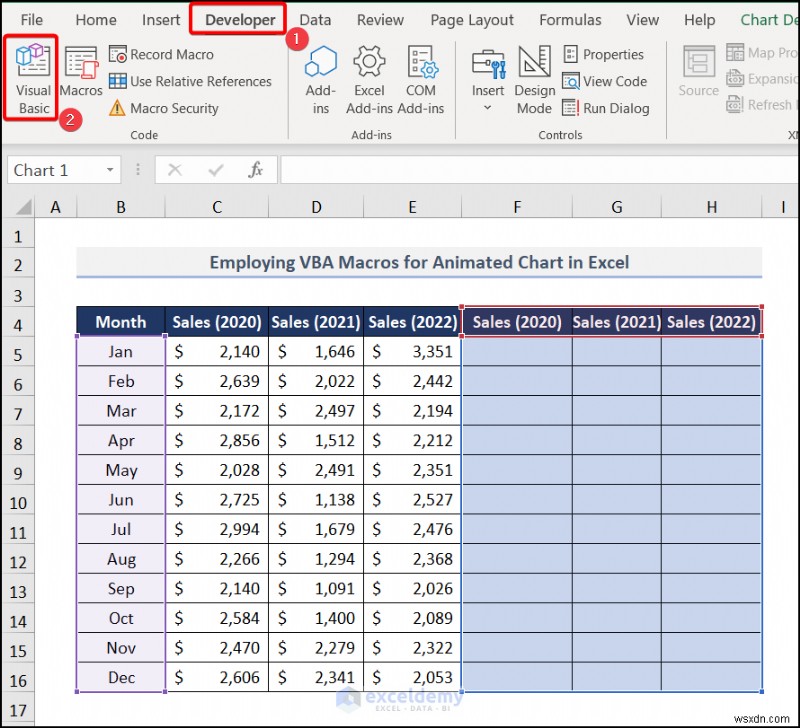Open Excel Add-ins manager
Screen dimensions: 800x728
tap(369, 80)
